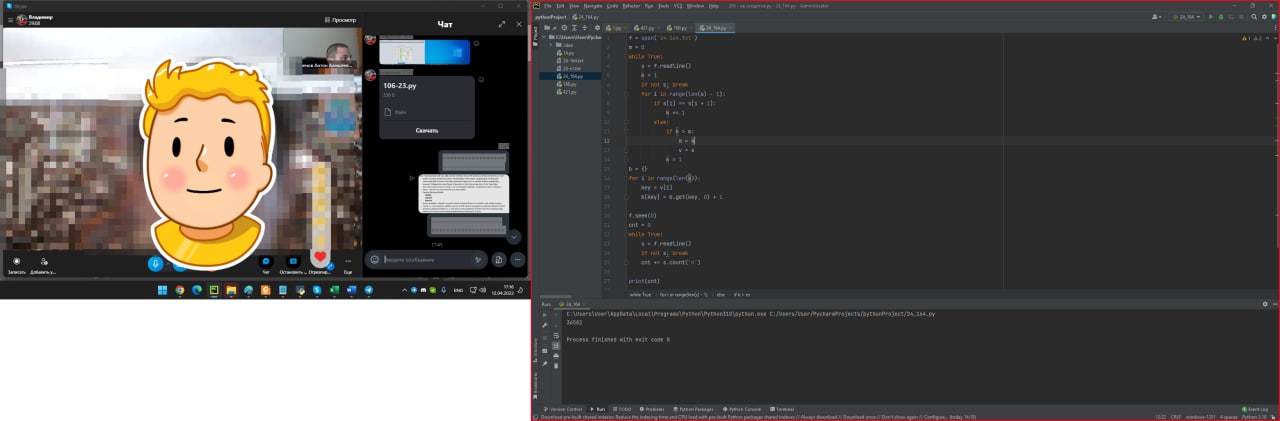Switch to the 421.py editor tab
Image resolution: width=1280 pixels, height=421 pixels.
[646, 28]
